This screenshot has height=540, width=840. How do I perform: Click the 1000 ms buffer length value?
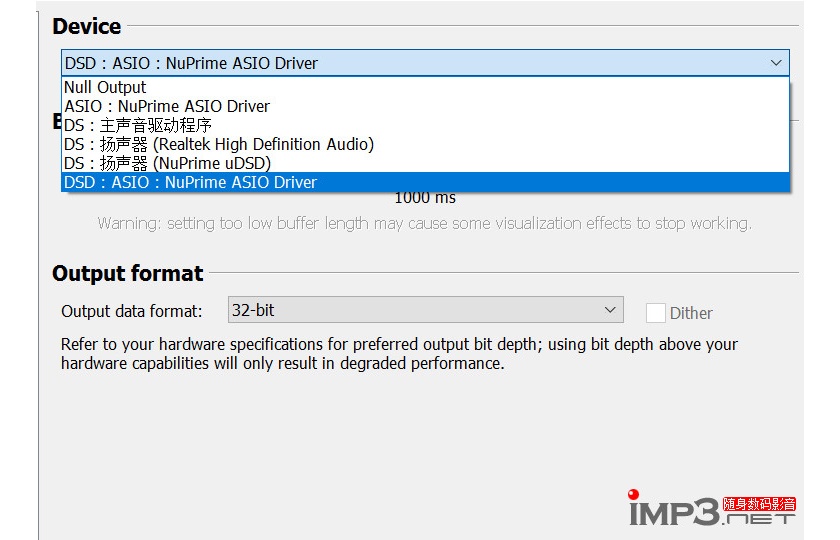[x=425, y=198]
